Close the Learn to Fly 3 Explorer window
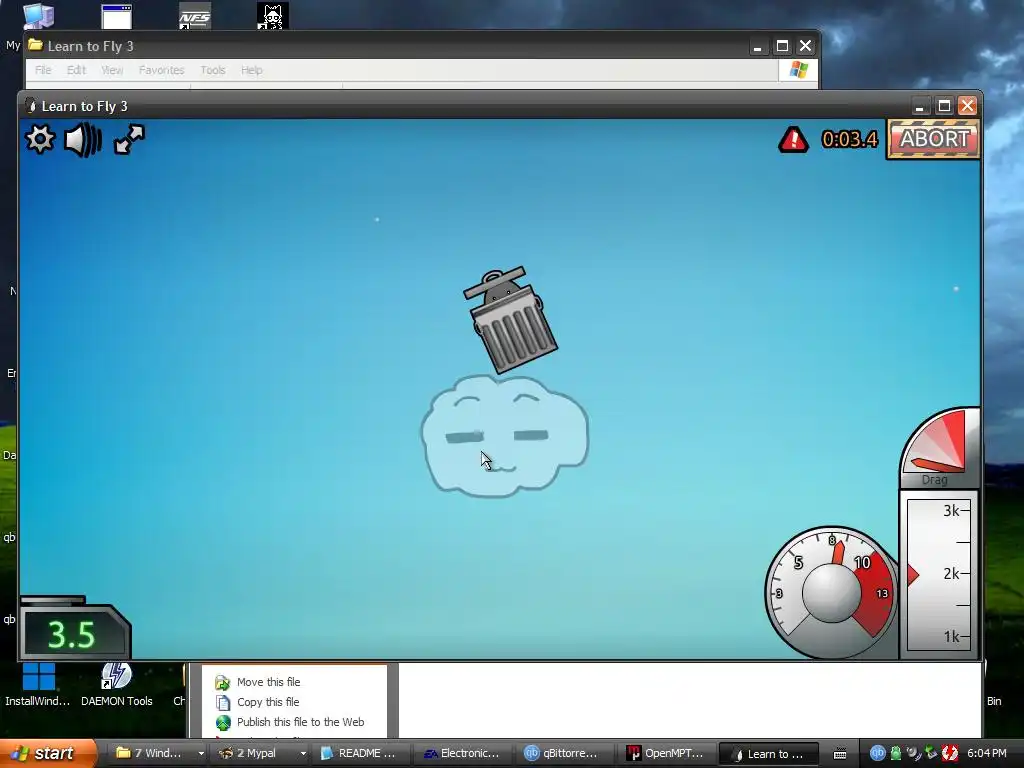Image resolution: width=1024 pixels, height=768 pixels. [805, 46]
